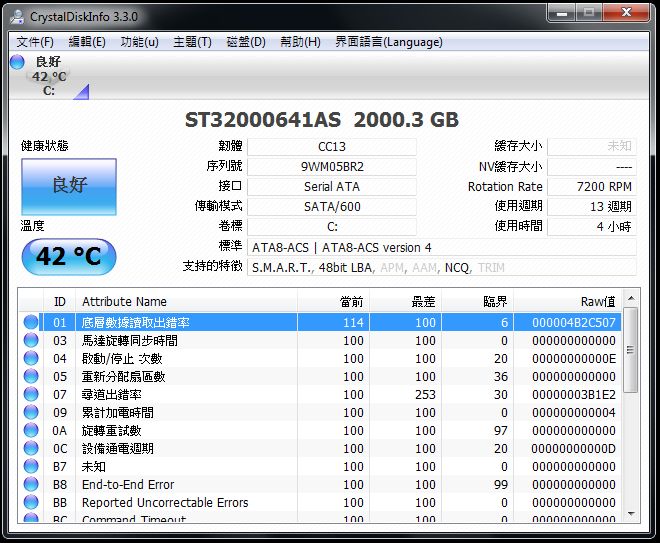This screenshot has height=543, width=660.
Task: Click status orb for attribute 03
Action: tap(31, 340)
